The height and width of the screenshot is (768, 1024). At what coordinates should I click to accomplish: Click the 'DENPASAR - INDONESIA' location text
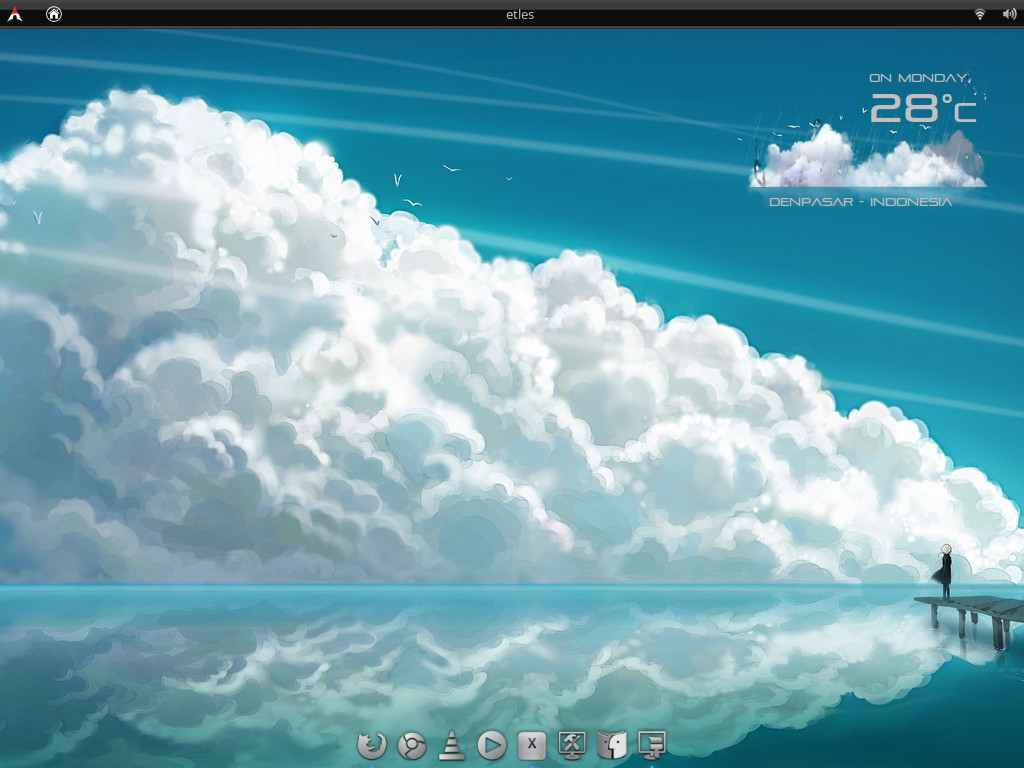tap(861, 202)
